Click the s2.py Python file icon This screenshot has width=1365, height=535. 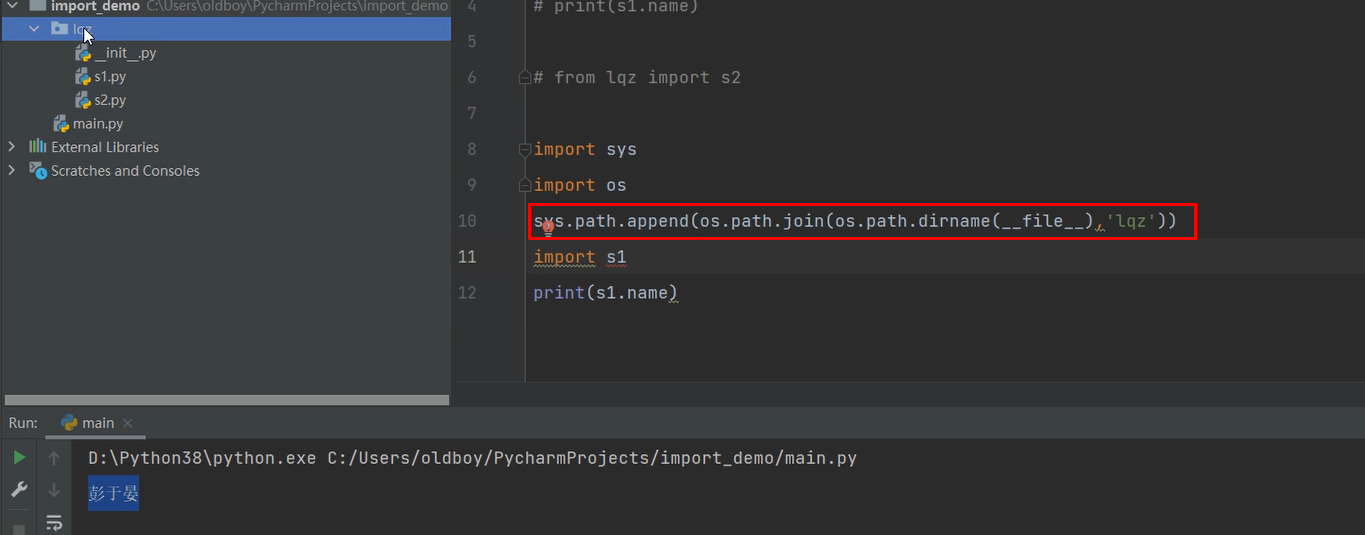pos(84,100)
